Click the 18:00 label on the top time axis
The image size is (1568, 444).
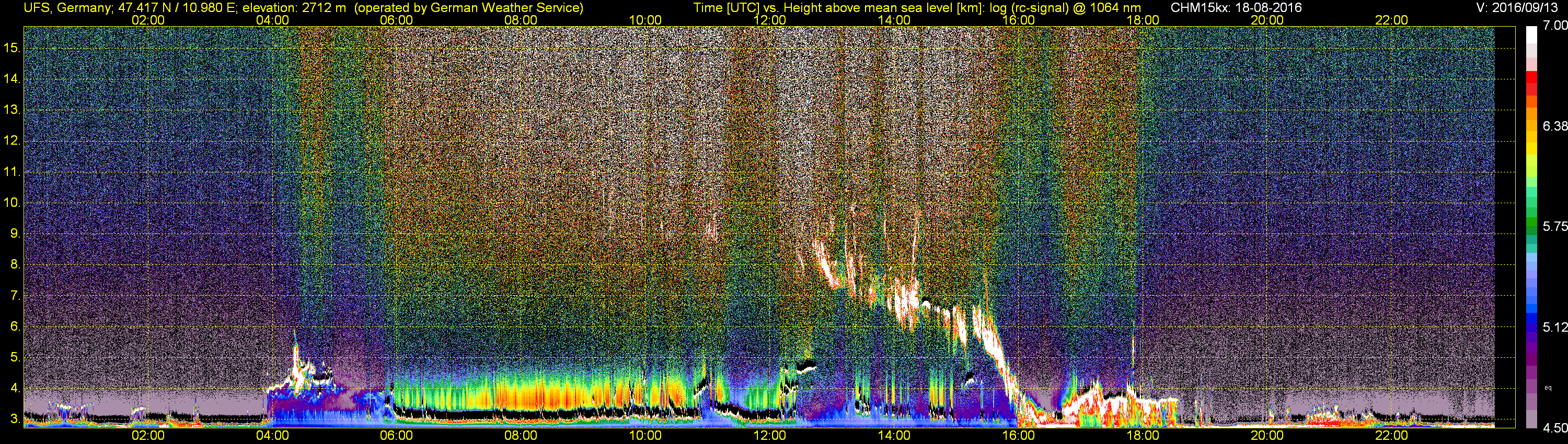click(x=1143, y=19)
